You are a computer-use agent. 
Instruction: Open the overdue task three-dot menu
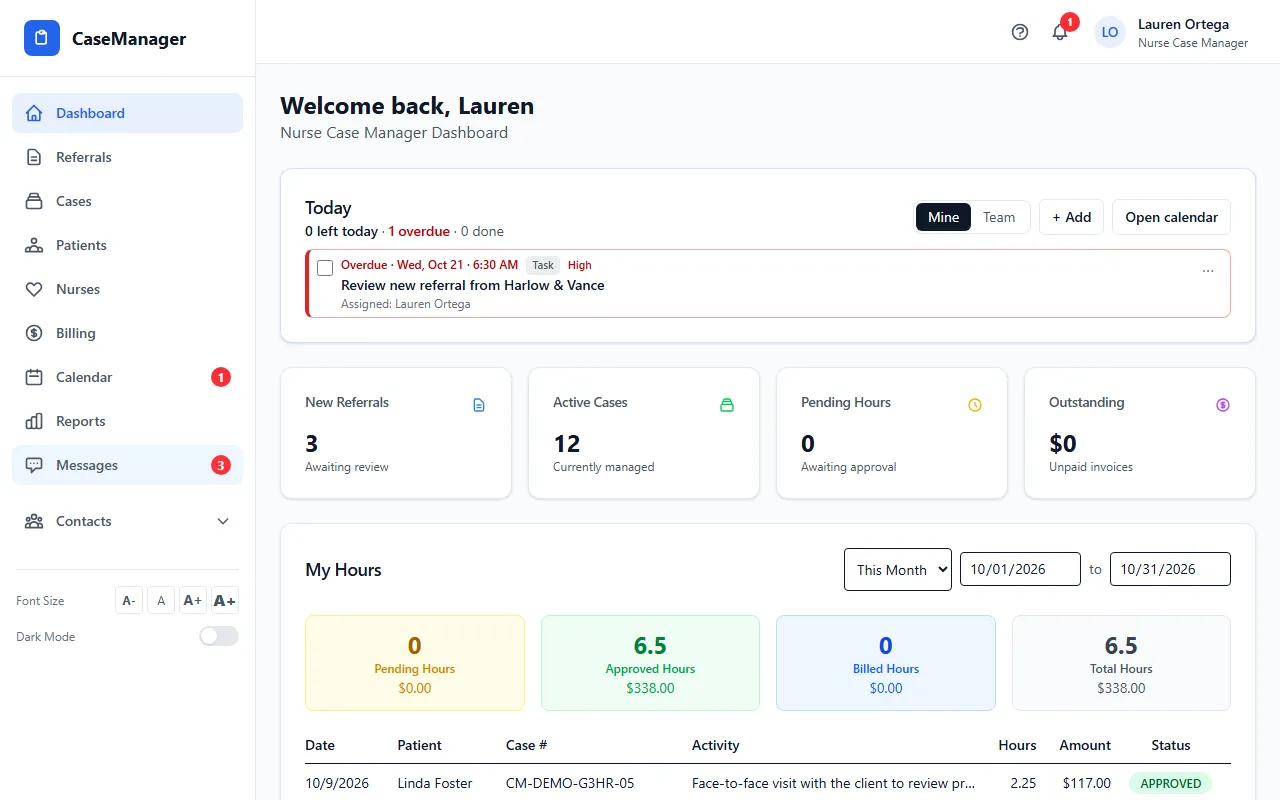1208,271
